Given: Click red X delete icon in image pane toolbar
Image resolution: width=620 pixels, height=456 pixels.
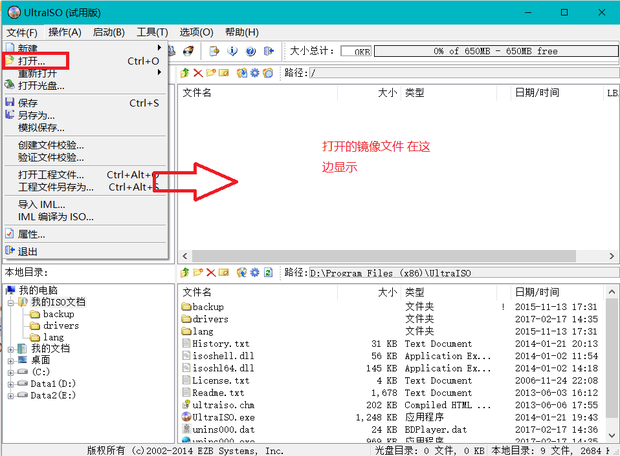Looking at the screenshot, I should (x=198, y=73).
